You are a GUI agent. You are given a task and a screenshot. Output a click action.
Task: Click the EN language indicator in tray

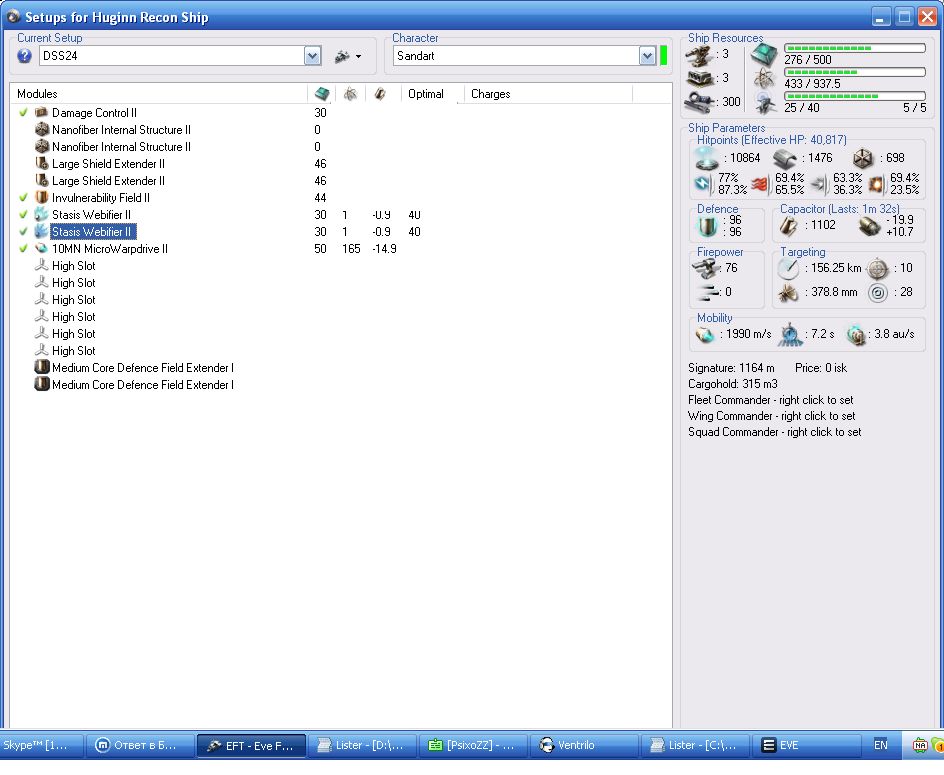[x=881, y=745]
